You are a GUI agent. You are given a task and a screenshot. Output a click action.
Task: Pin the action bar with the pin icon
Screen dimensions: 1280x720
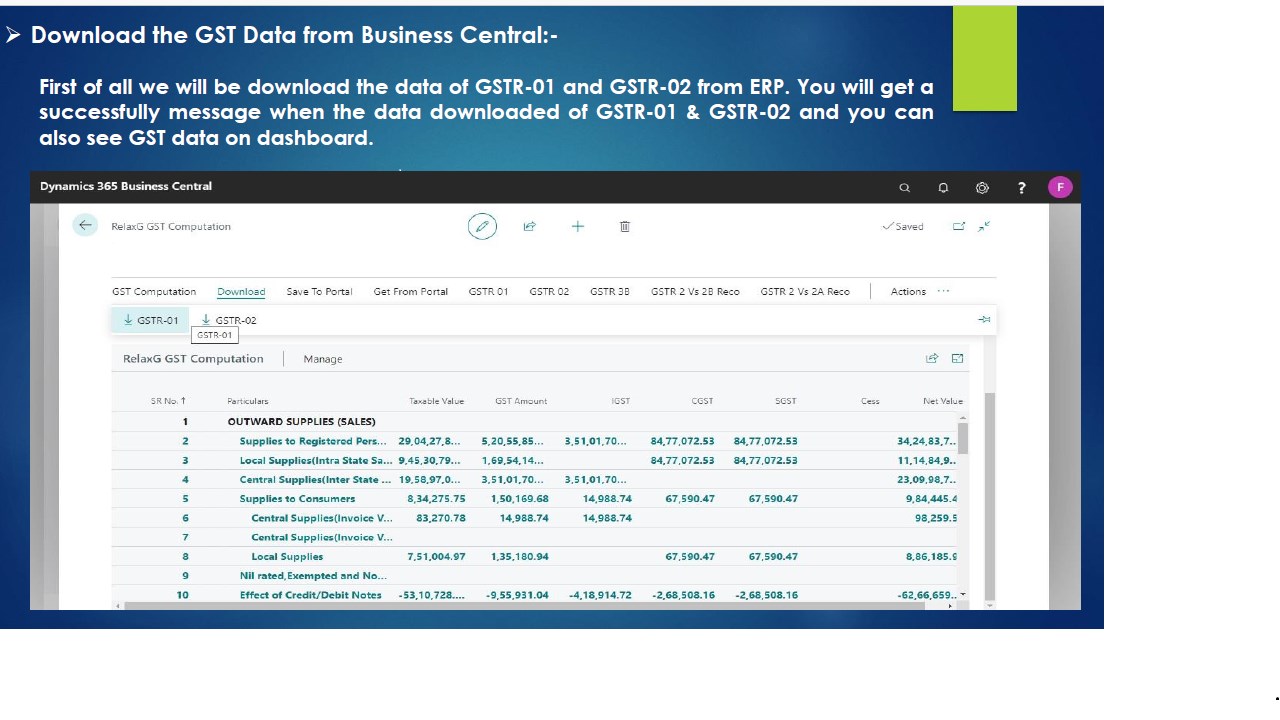[x=984, y=320]
